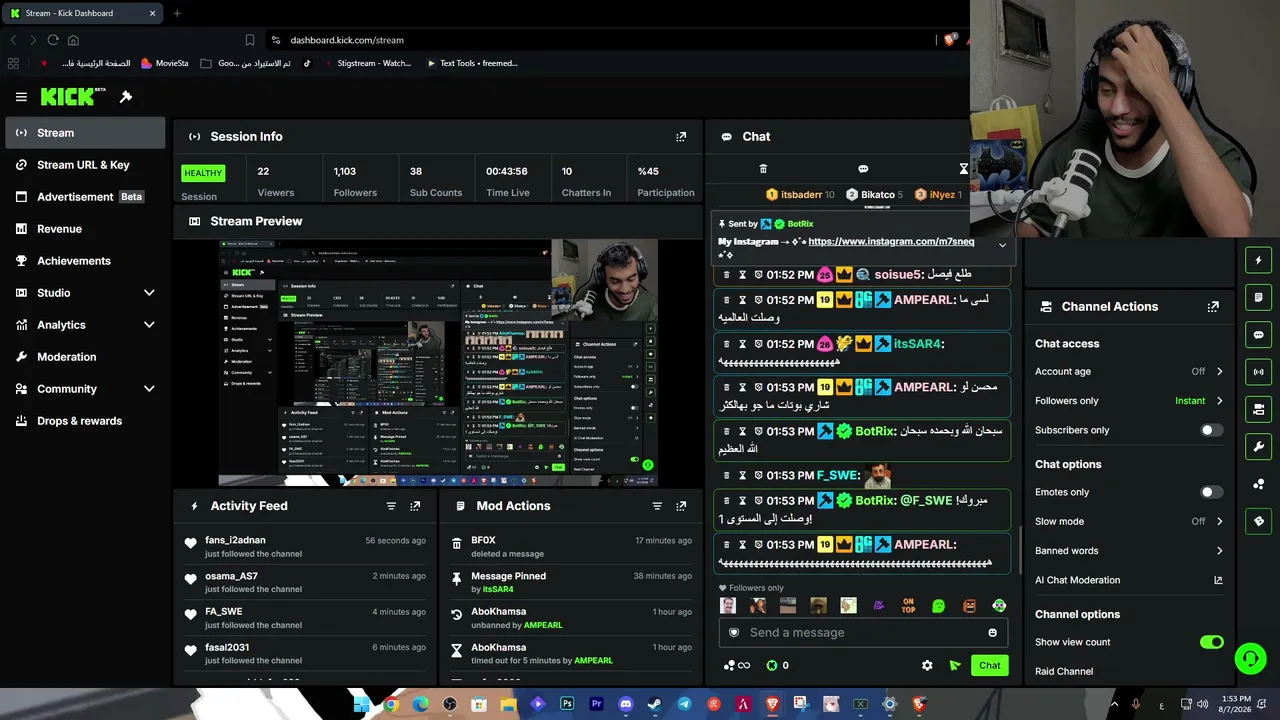Open Steam from the taskbar
Screen dimensions: 1280x720
tap(655, 704)
